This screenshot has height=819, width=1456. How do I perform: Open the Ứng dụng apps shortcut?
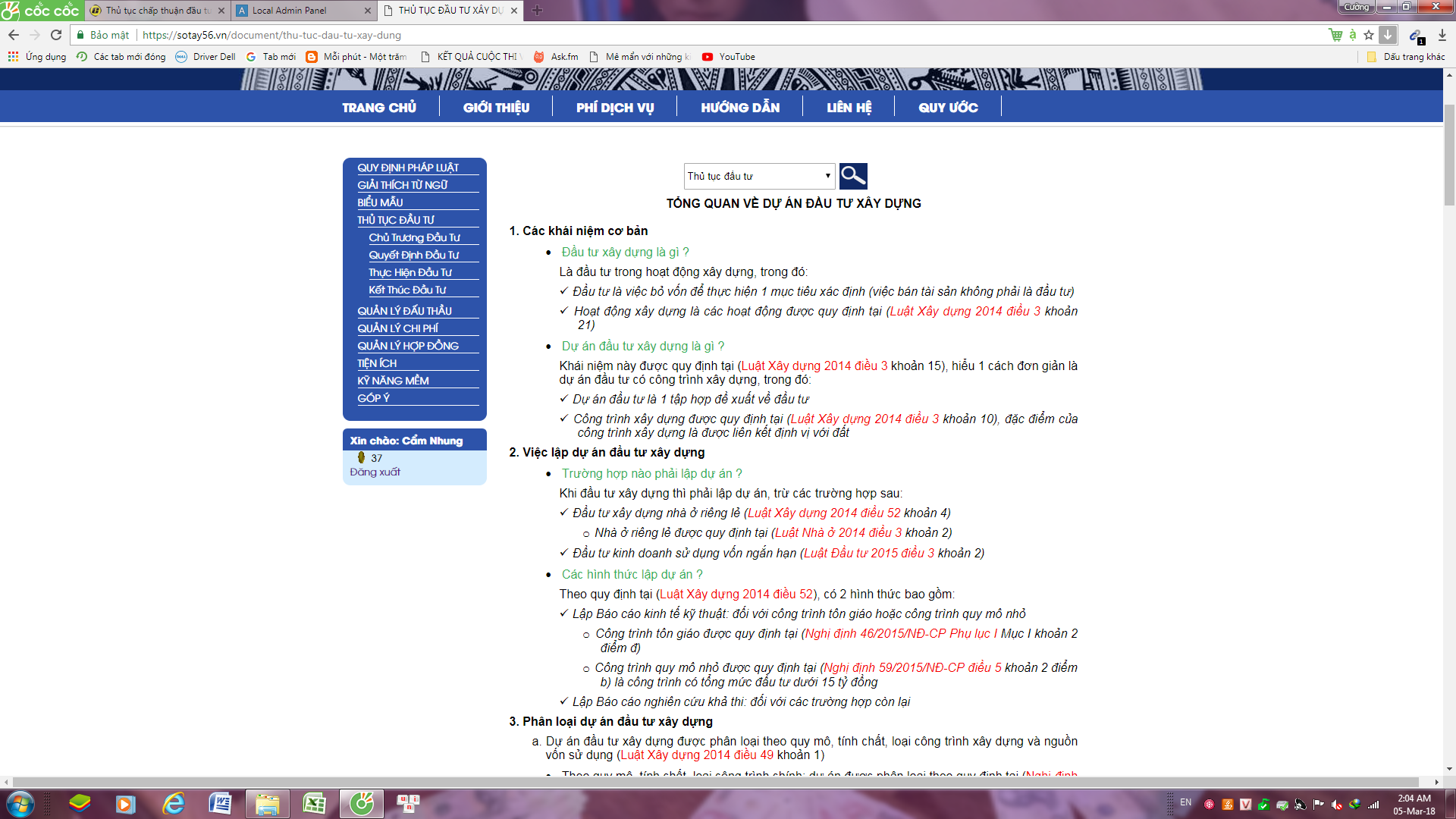click(37, 57)
